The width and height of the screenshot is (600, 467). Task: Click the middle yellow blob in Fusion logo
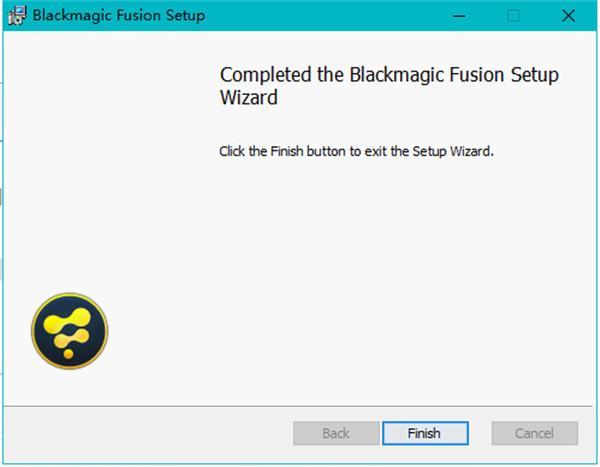(x=72, y=338)
